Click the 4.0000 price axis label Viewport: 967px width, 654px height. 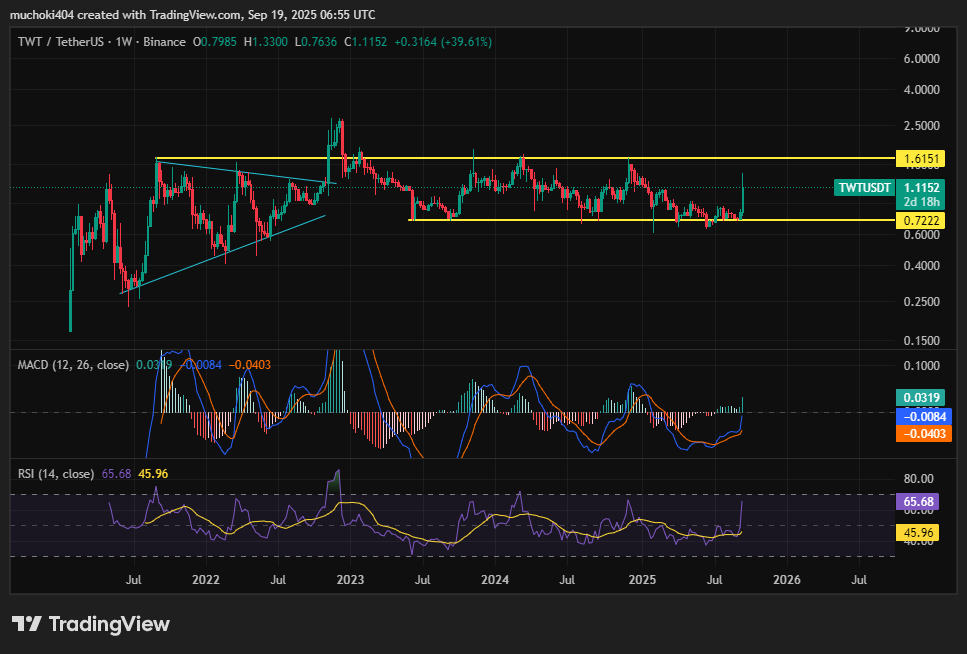click(921, 89)
